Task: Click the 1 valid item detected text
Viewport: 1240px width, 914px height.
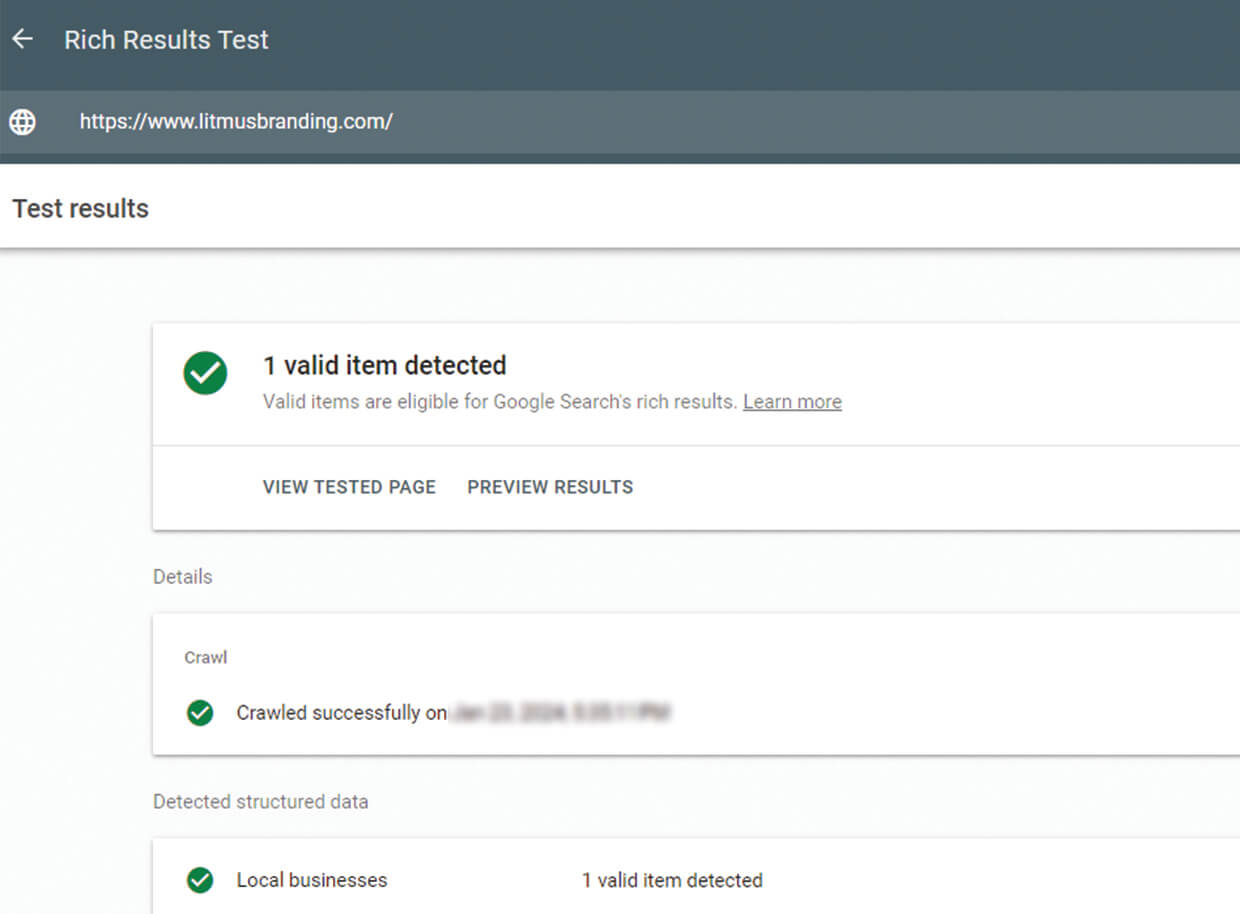Action: 384,365
